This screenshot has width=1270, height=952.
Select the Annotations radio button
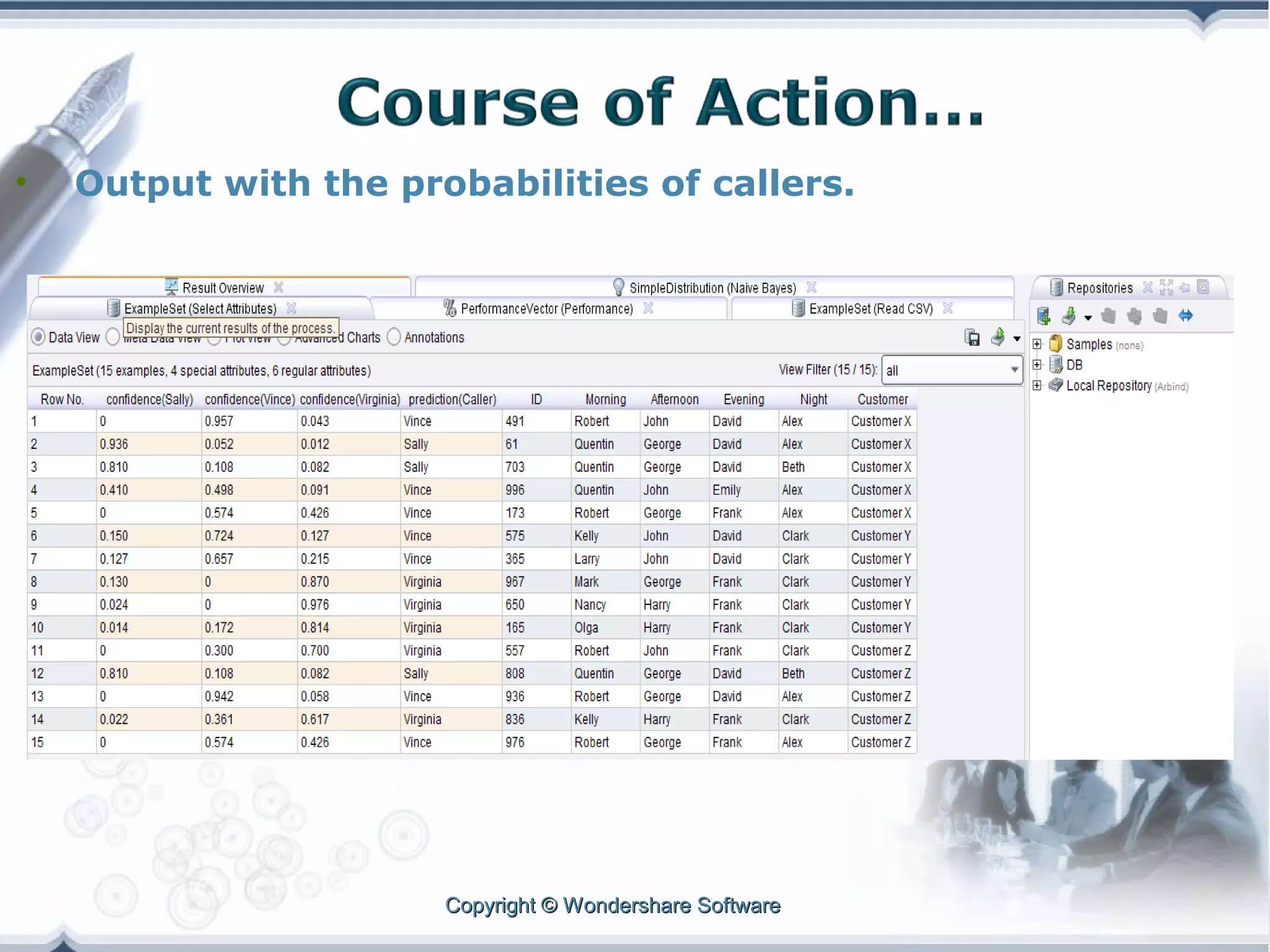pyautogui.click(x=394, y=337)
